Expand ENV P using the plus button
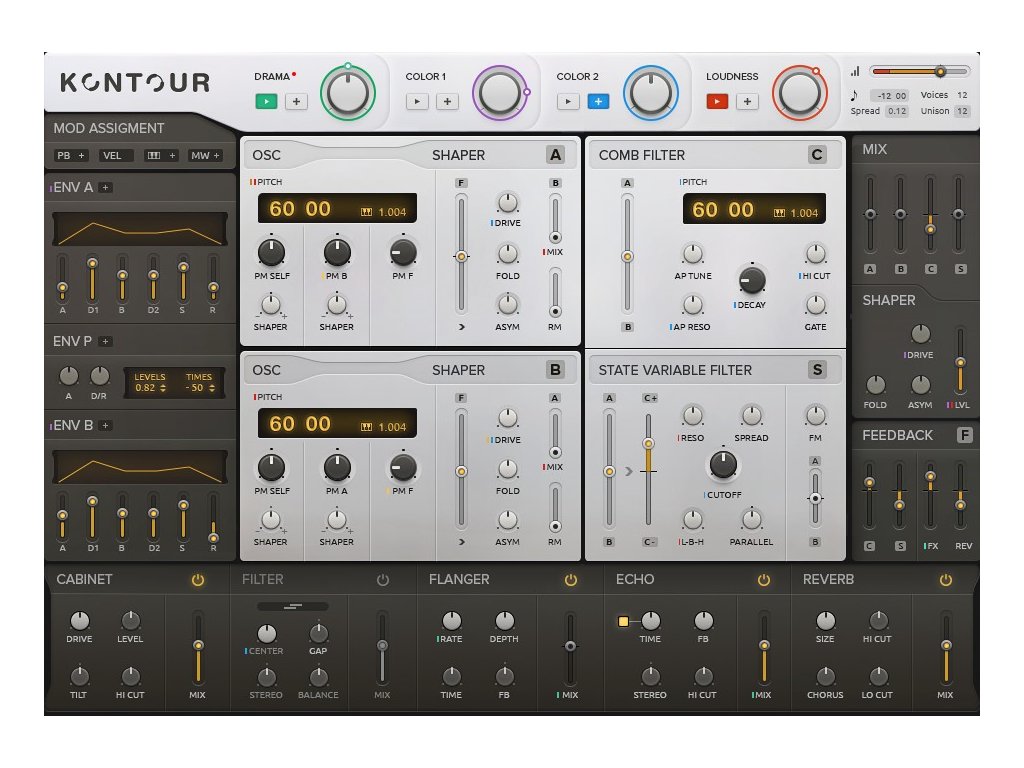Image resolution: width=1024 pixels, height=768 pixels. (105, 341)
